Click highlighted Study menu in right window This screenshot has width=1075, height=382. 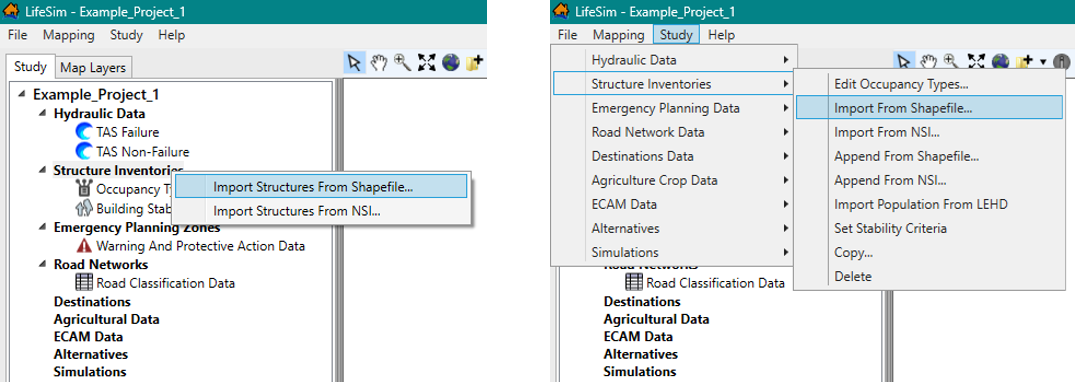tap(676, 34)
